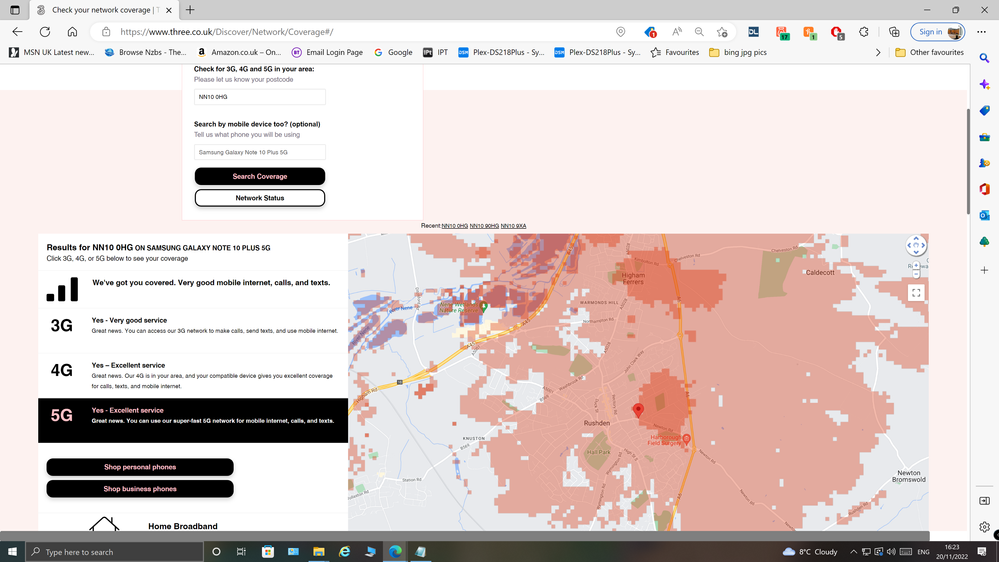This screenshot has width=999, height=562.
Task: Open Task View on the taskbar
Action: click(241, 552)
